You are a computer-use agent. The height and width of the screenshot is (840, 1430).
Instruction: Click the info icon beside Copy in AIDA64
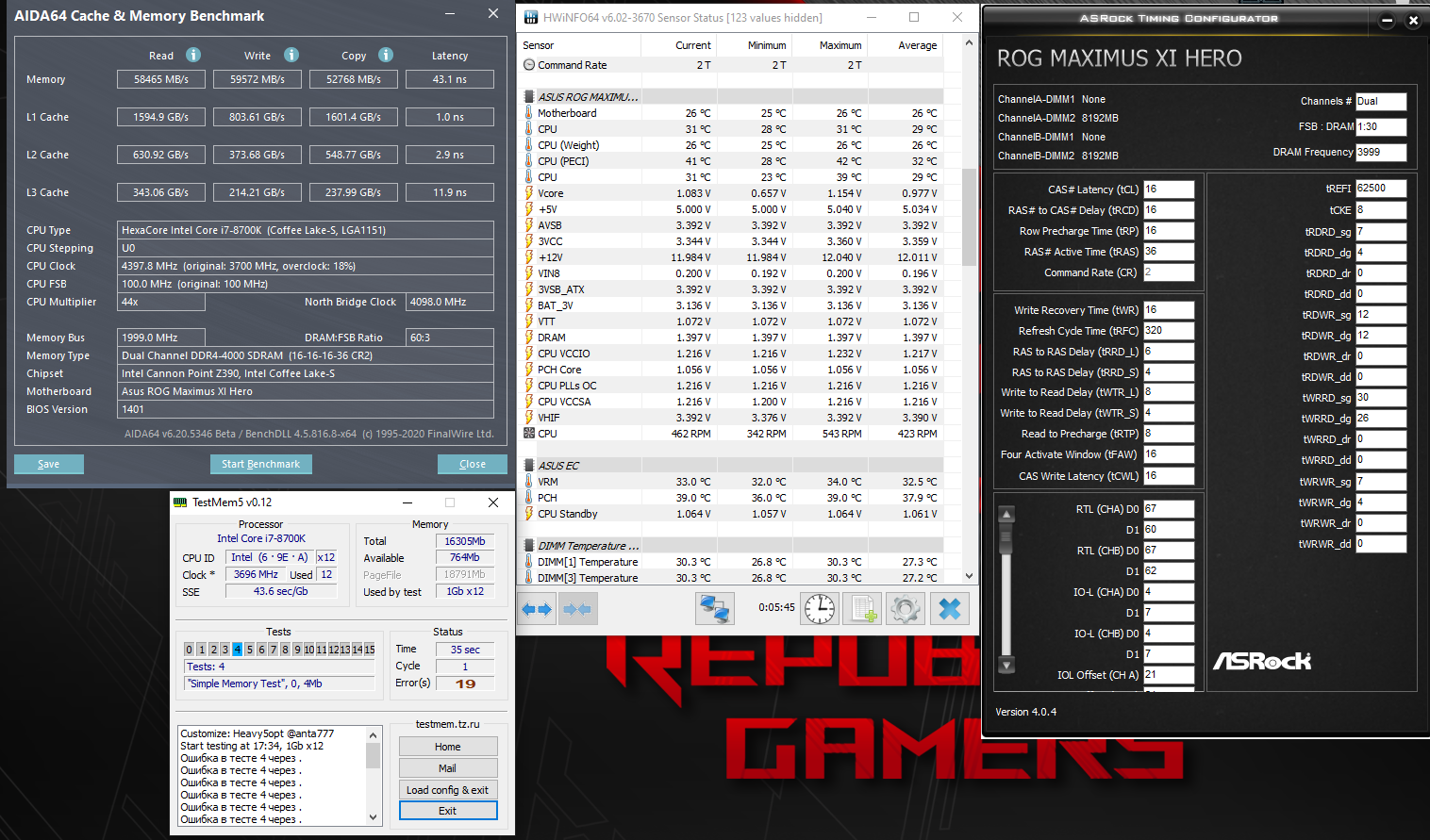pyautogui.click(x=386, y=55)
